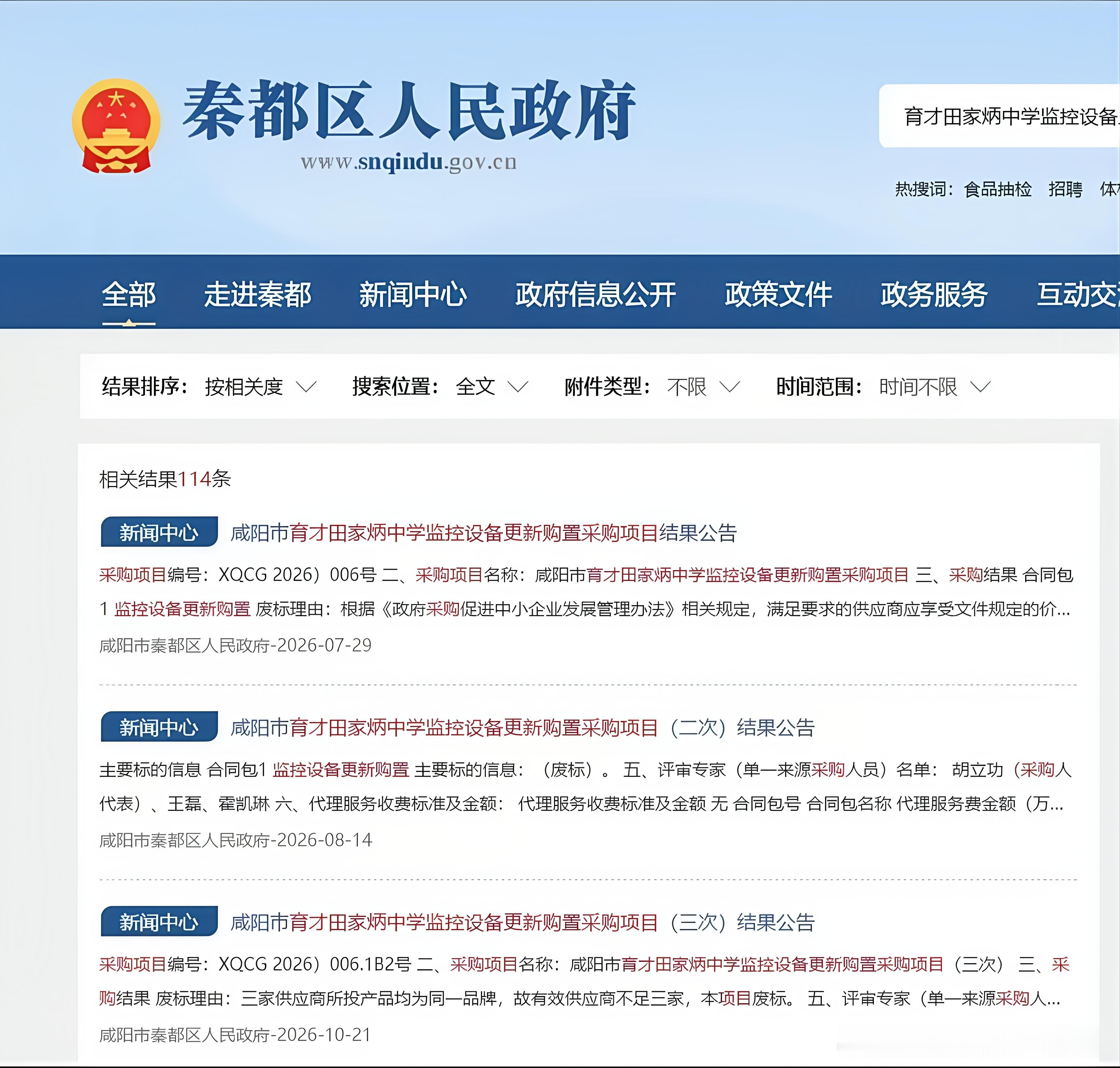Image resolution: width=1120 pixels, height=1068 pixels.
Task: Expand the 不限 attachment type dropdown
Action: [x=703, y=387]
